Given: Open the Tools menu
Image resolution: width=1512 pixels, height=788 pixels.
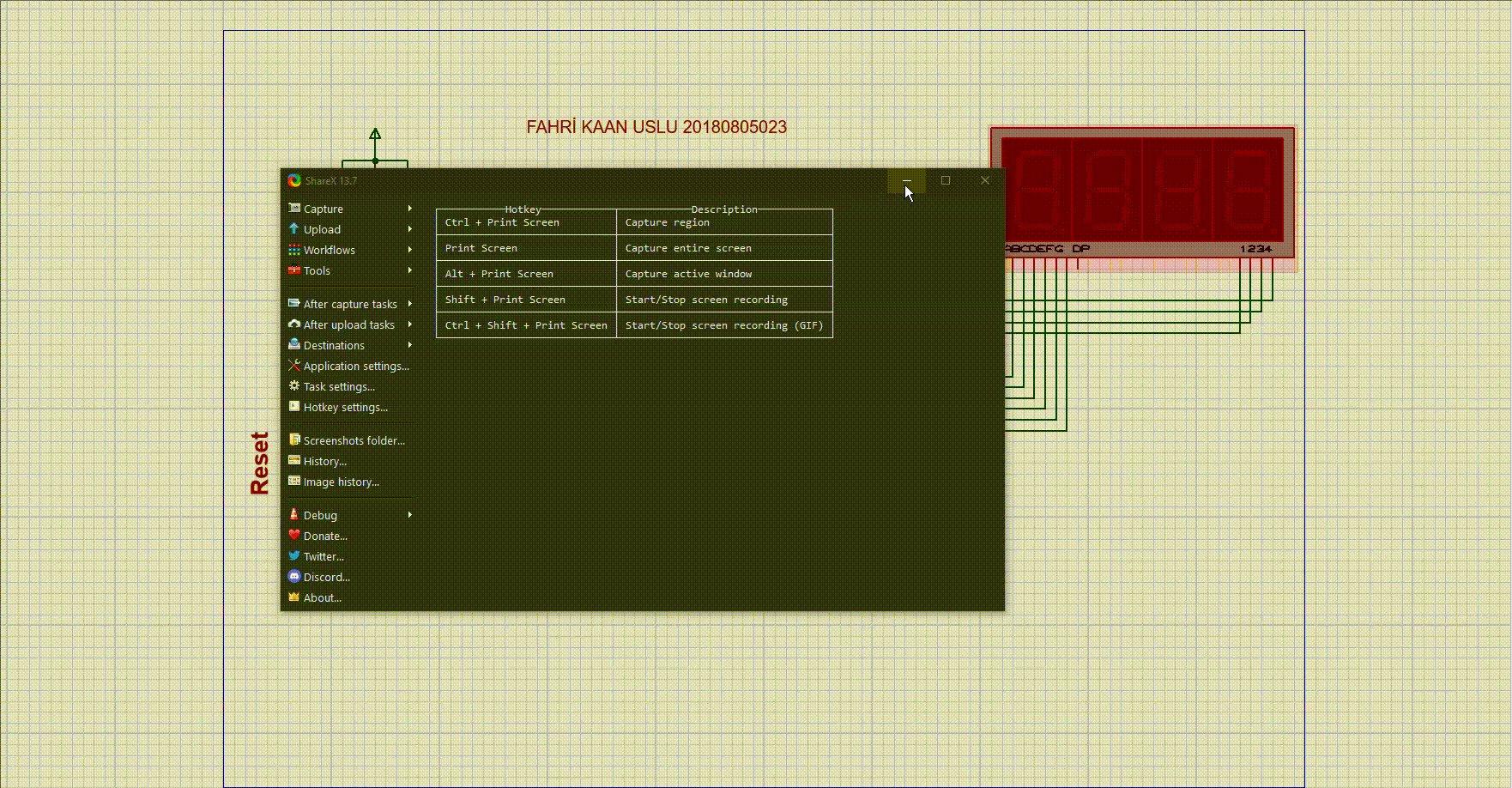Looking at the screenshot, I should [x=350, y=270].
